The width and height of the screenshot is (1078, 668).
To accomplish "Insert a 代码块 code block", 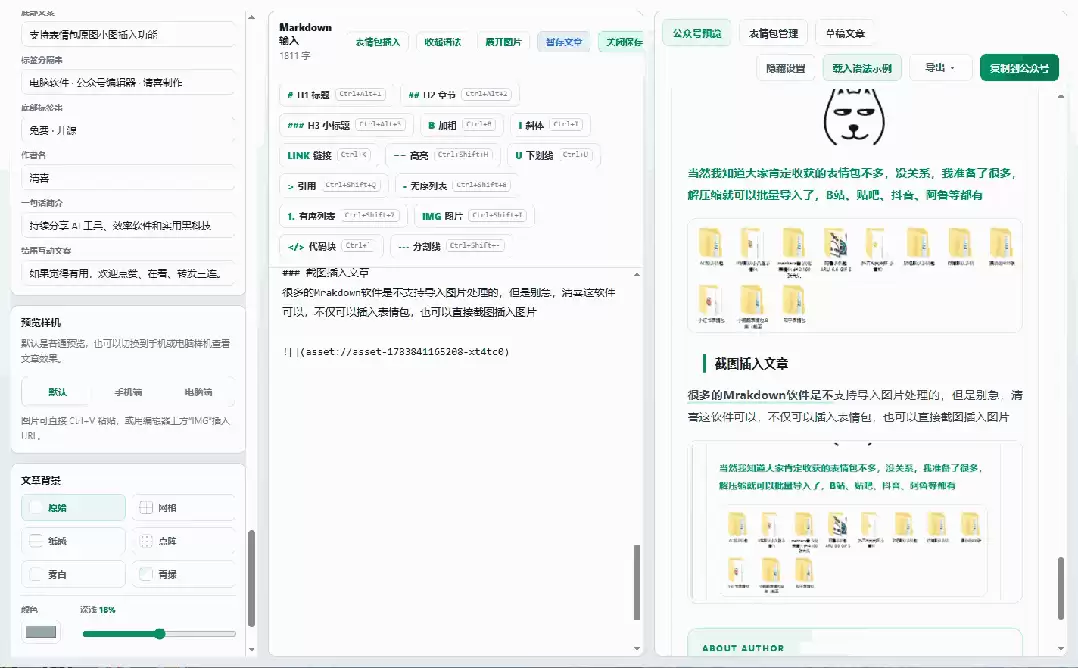I will [x=331, y=246].
